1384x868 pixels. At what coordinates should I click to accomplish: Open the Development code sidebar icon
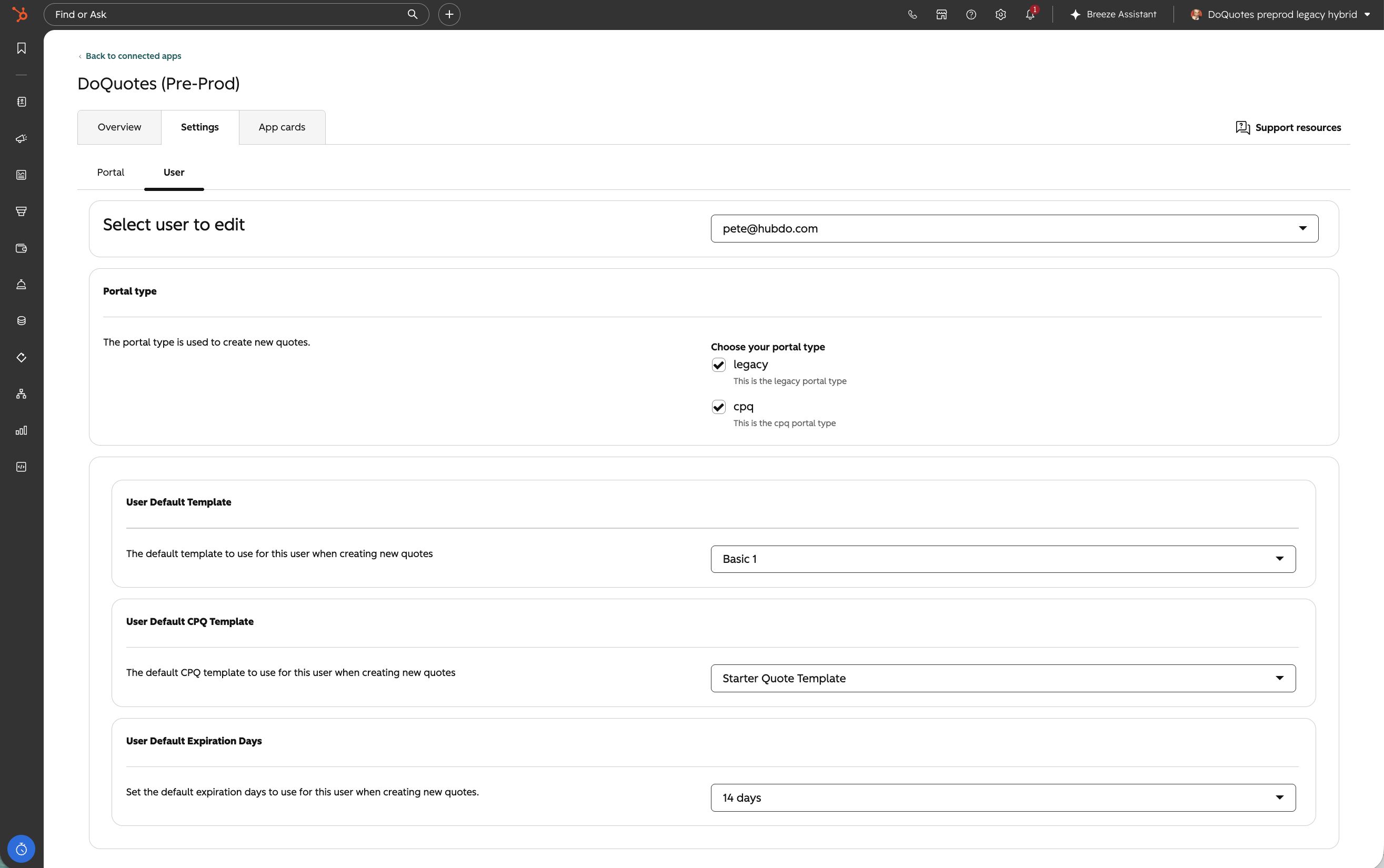coord(21,467)
